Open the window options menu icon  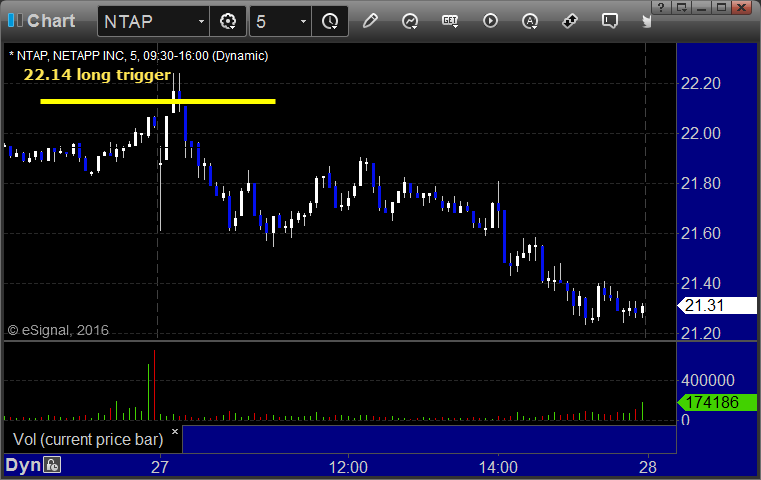[x=681, y=7]
